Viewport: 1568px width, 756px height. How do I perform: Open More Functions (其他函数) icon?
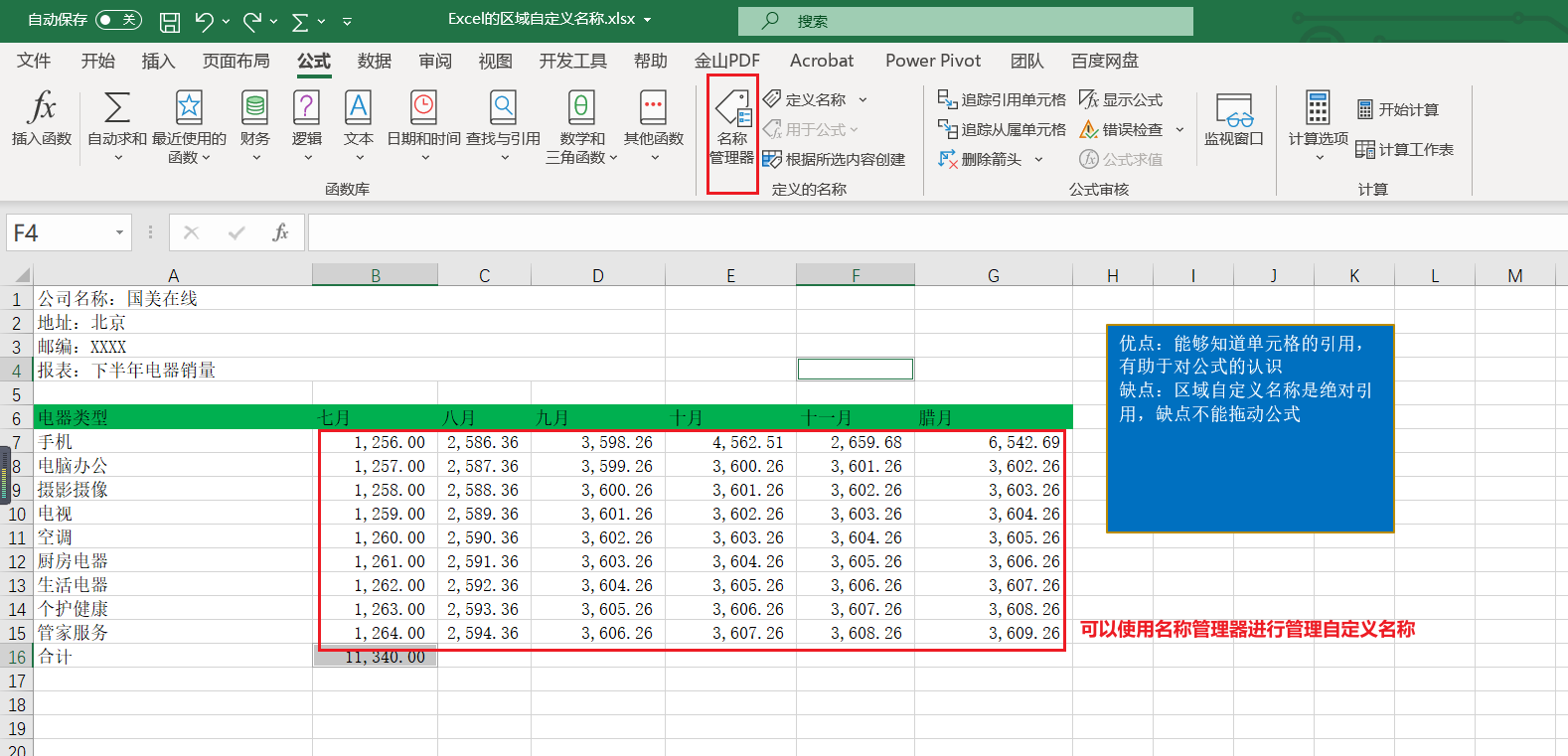(653, 107)
